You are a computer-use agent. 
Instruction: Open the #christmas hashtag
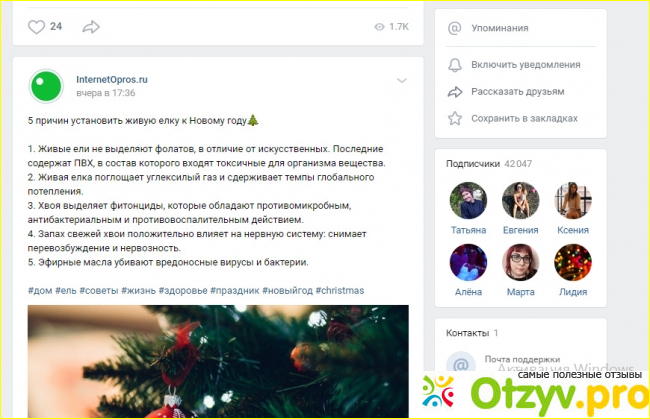pos(340,291)
